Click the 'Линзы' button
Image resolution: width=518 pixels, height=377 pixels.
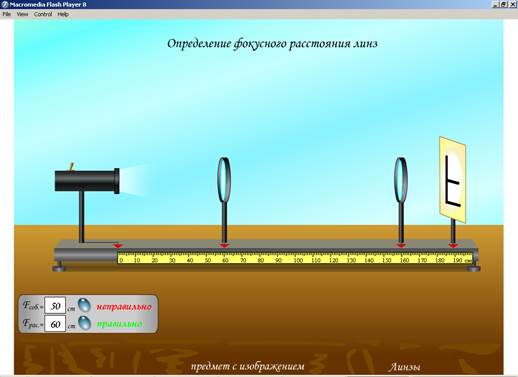pyautogui.click(x=404, y=367)
